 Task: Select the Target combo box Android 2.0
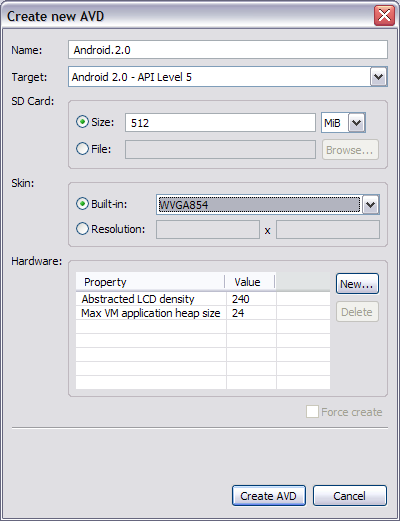pos(228,77)
